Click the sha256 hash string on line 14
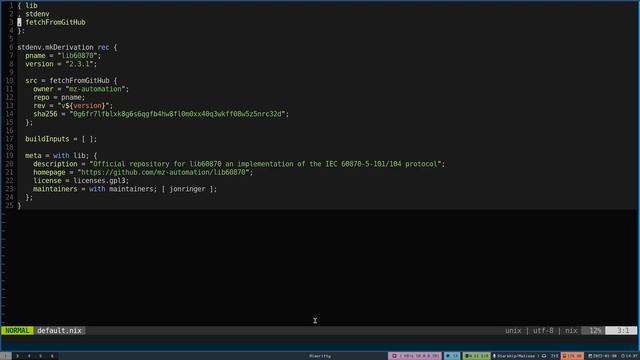640x360 pixels. pyautogui.click(x=178, y=114)
